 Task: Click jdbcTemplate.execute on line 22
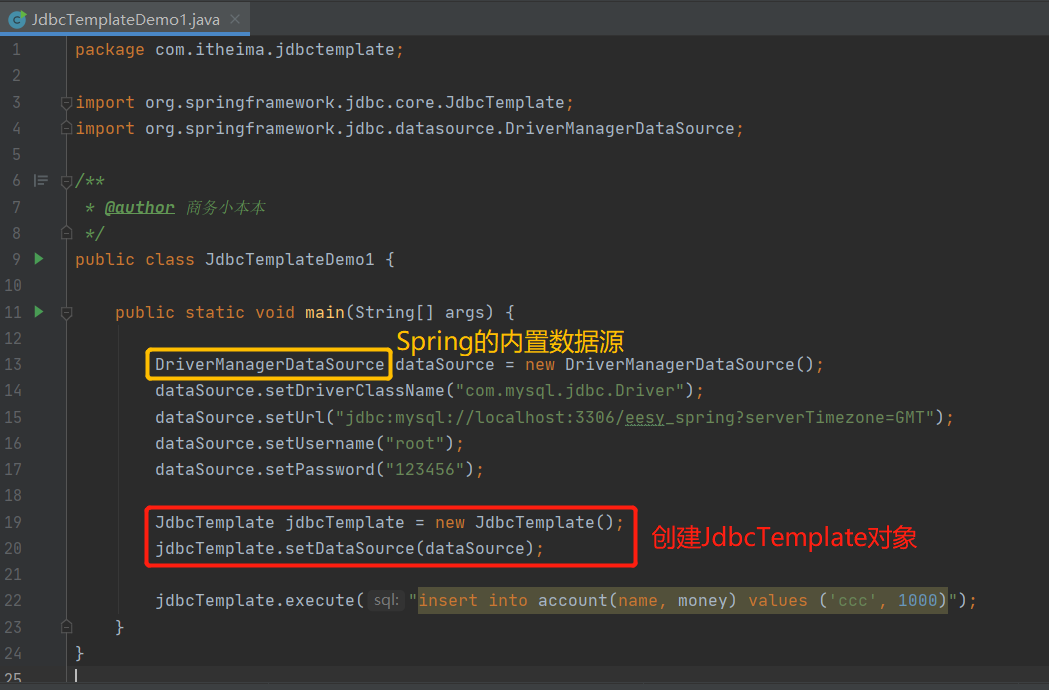(255, 600)
